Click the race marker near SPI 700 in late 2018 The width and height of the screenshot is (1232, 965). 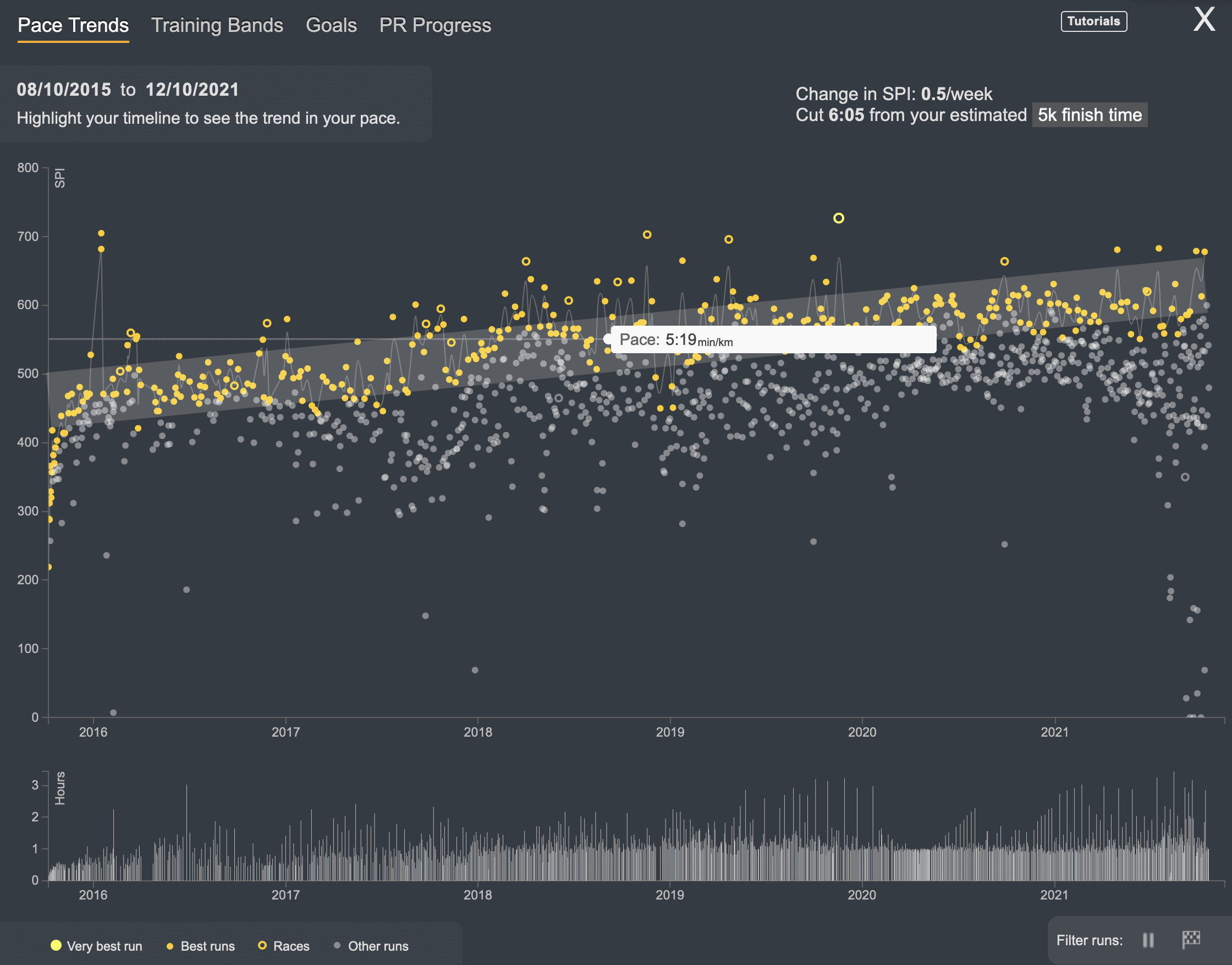[x=647, y=234]
